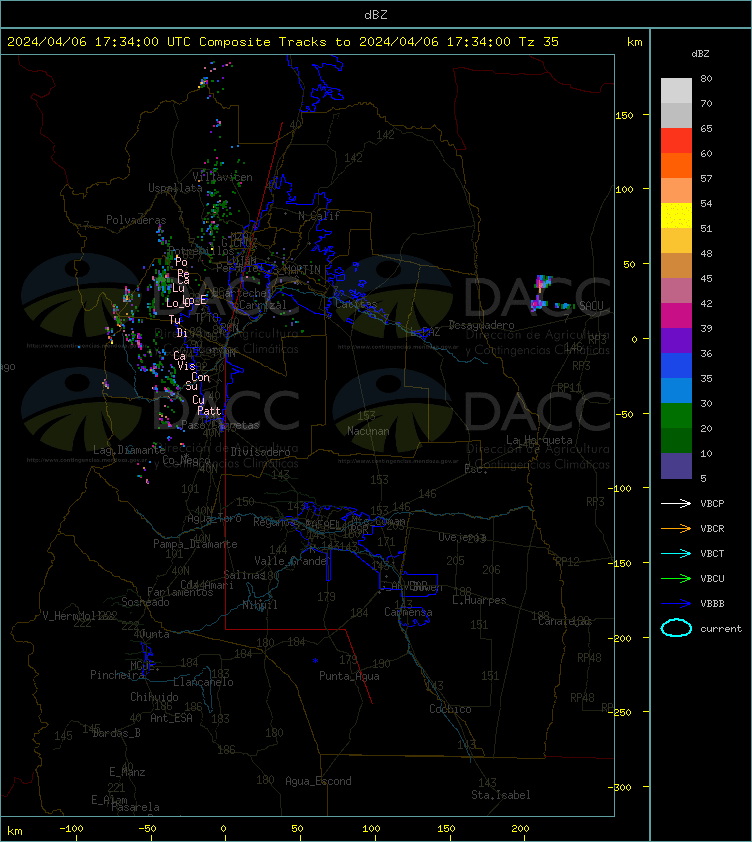Click the orange VBCR arrow legend icon
The image size is (752, 842).
pyautogui.click(x=676, y=528)
